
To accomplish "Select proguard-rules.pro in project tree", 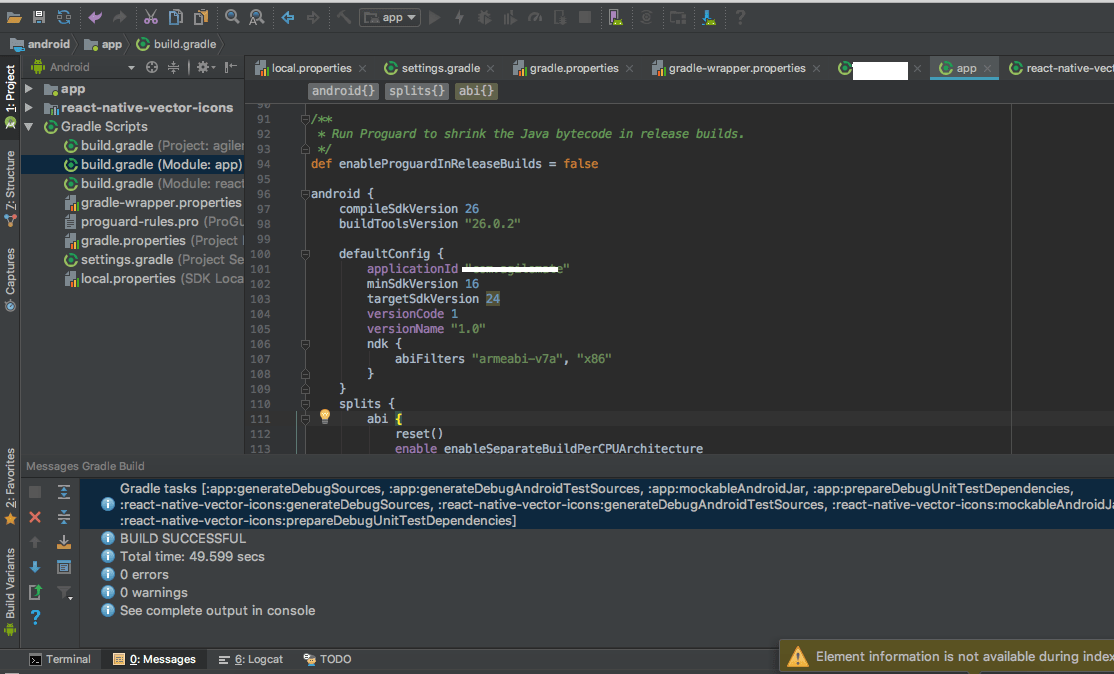I will point(154,222).
